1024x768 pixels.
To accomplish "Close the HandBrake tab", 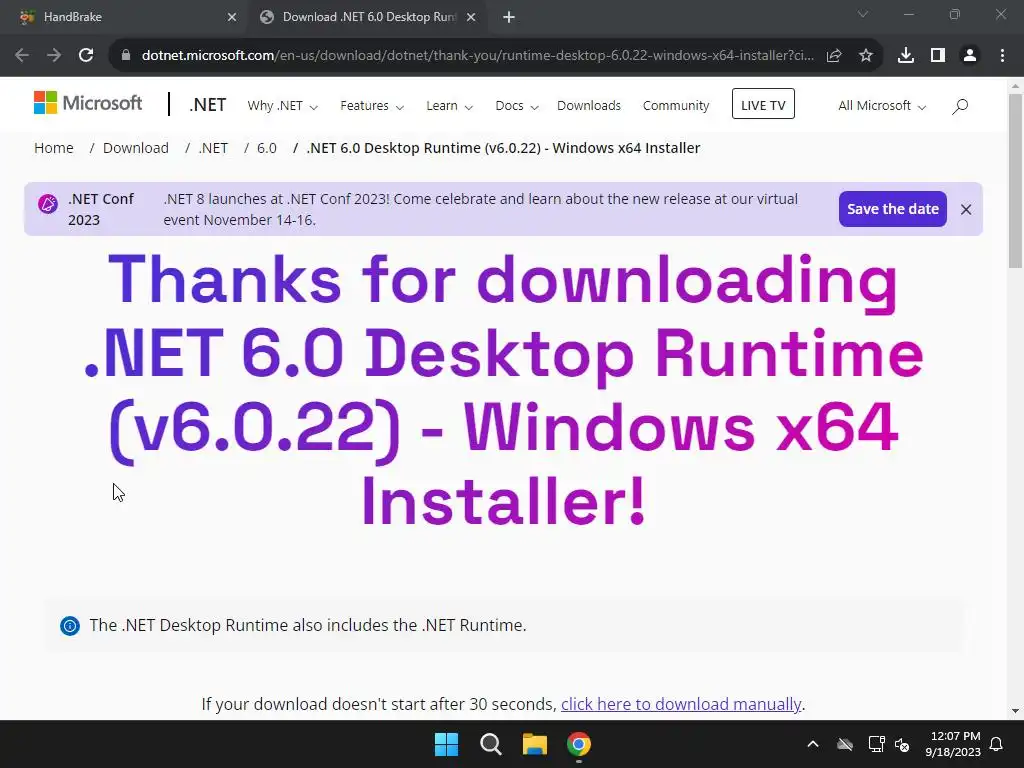I will click(x=232, y=18).
